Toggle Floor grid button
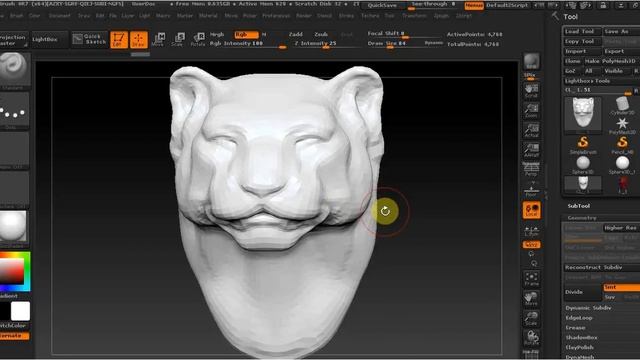640x360 pixels. pos(531,190)
